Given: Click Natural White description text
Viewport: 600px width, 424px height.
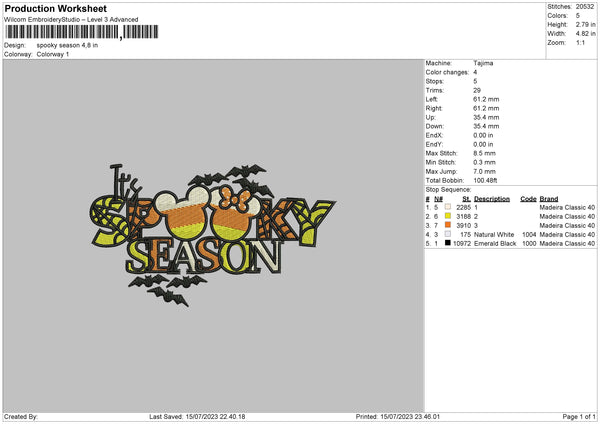Looking at the screenshot, I should coord(494,235).
